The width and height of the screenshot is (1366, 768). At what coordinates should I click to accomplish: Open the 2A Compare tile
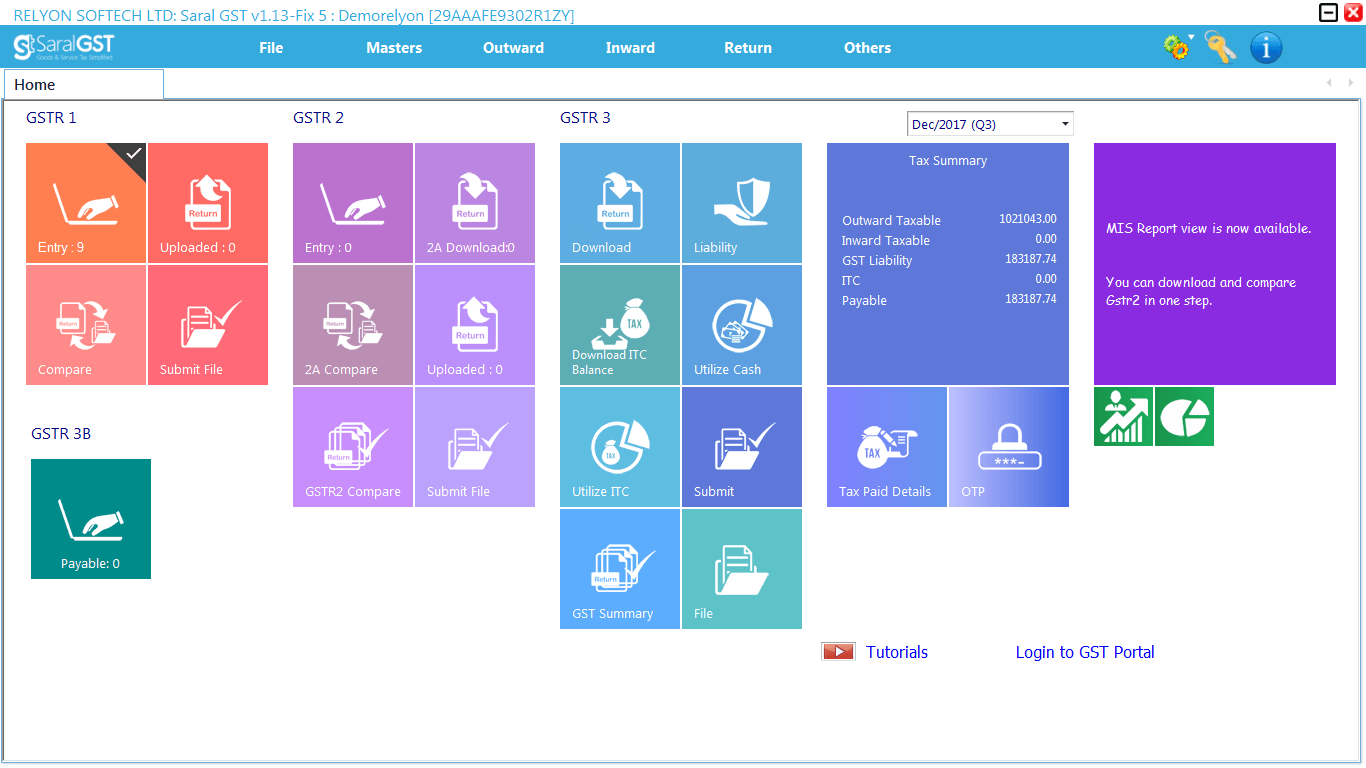(353, 325)
